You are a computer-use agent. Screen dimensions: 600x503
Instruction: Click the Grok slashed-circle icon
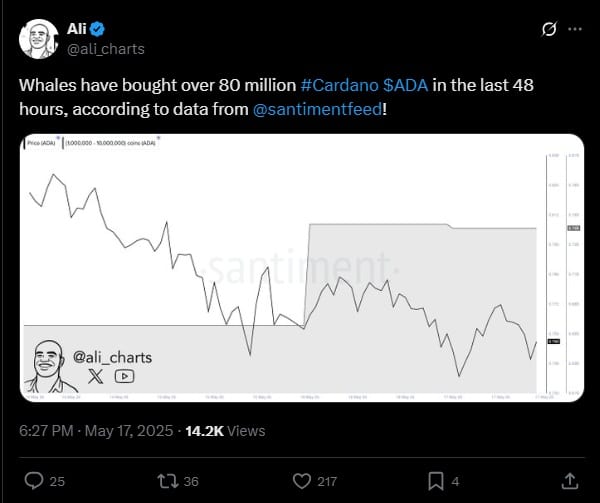(548, 31)
